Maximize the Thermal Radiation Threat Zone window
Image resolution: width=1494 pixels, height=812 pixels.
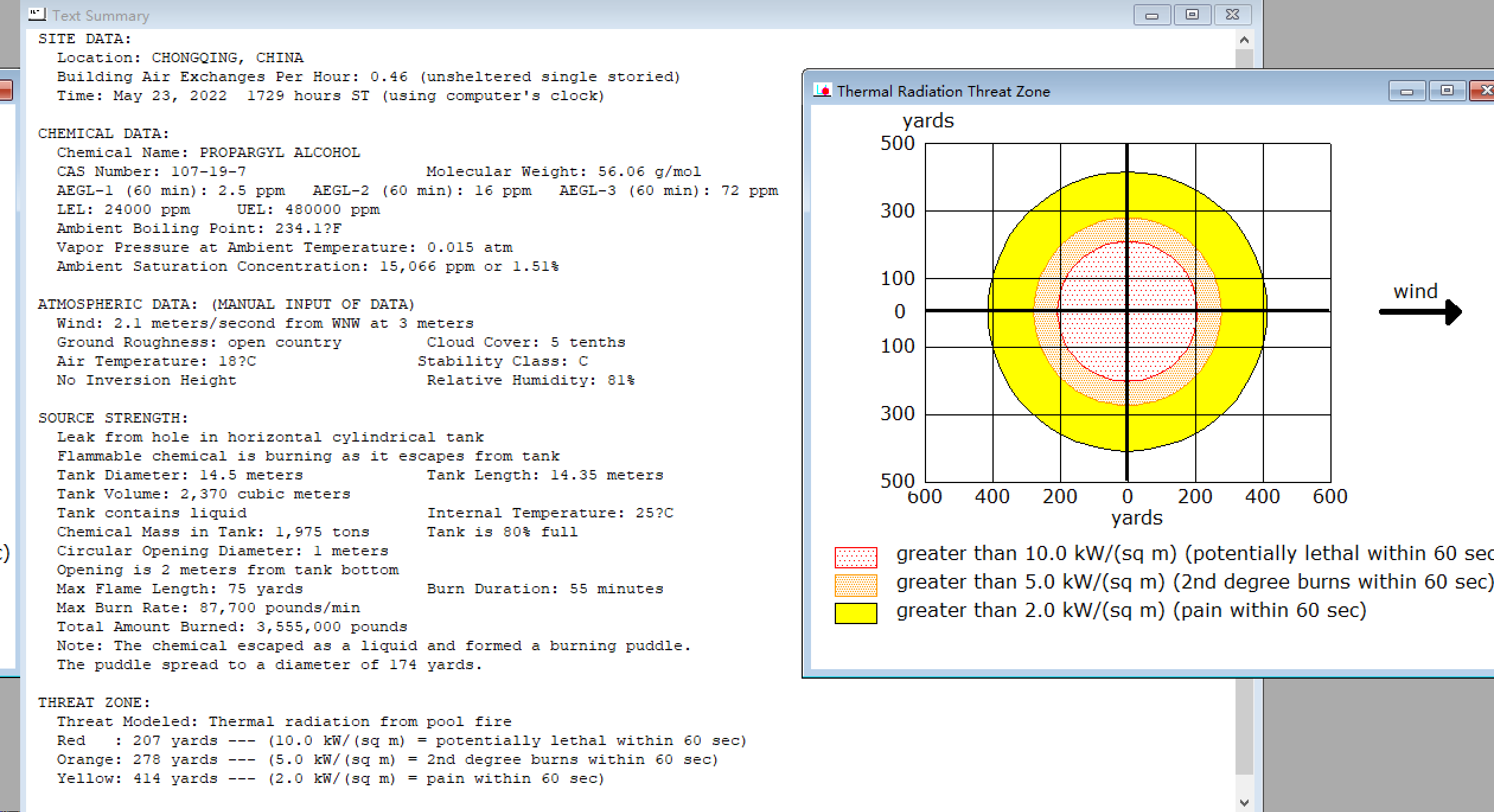coord(1447,91)
